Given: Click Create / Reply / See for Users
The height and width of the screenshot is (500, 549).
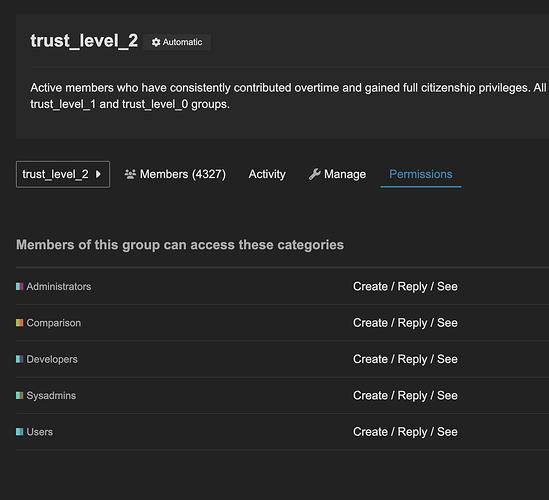Looking at the screenshot, I should 405,432.
